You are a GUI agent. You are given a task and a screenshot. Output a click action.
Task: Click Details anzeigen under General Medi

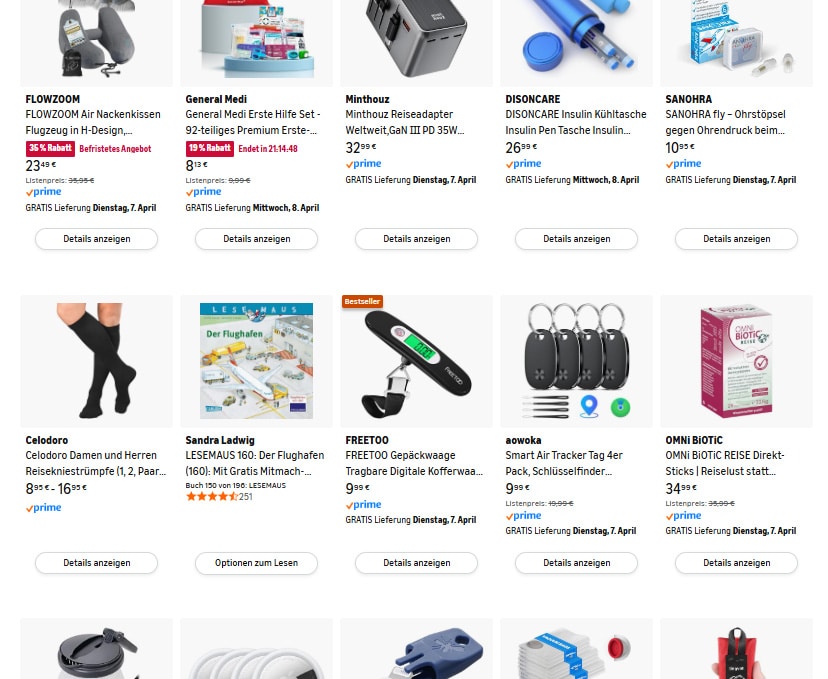[x=256, y=239]
